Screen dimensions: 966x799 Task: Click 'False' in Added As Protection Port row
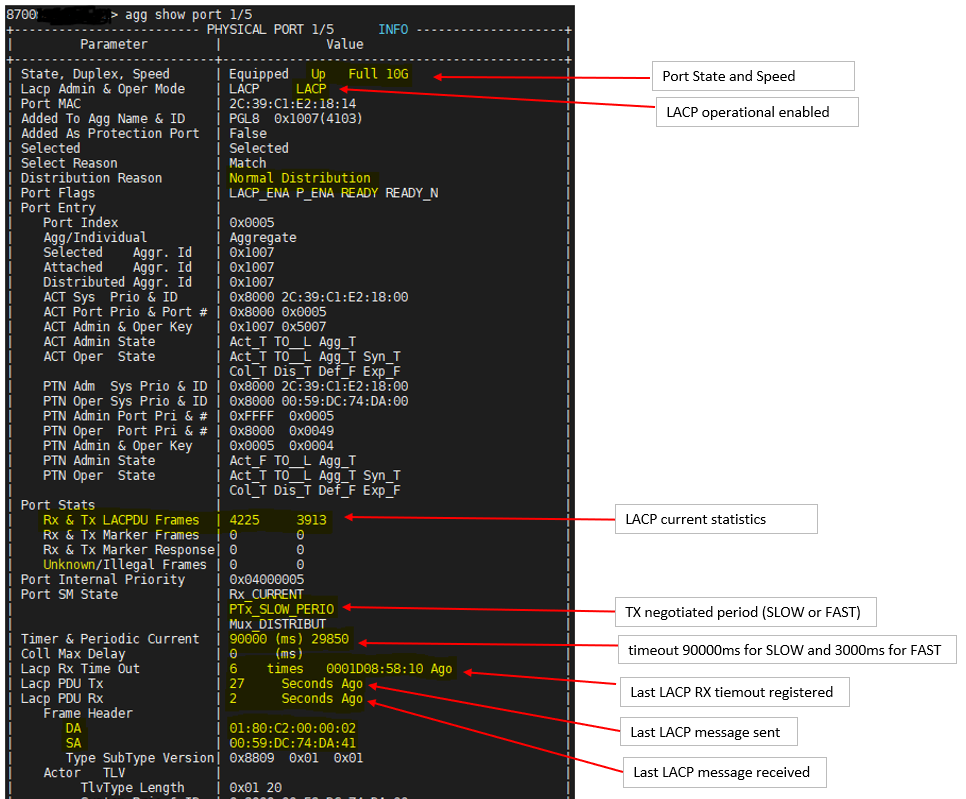tap(248, 133)
